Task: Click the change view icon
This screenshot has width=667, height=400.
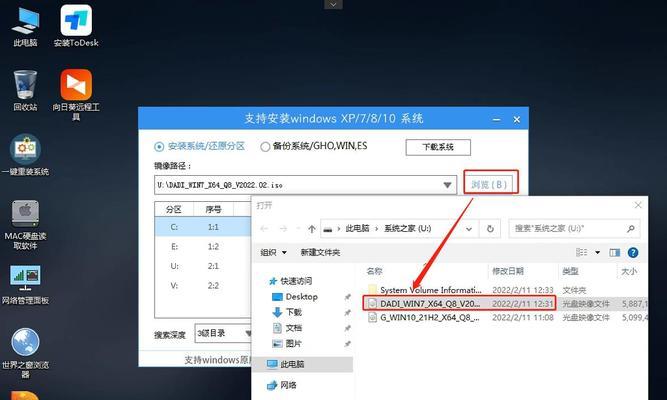Action: pos(581,252)
